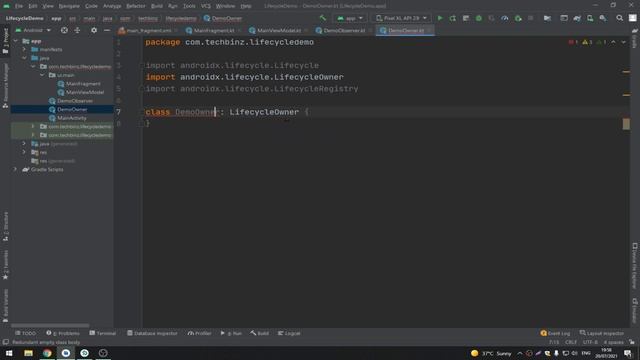Toggle the Emulator tool window side tab
This screenshot has width=640, height=360.
click(635, 310)
